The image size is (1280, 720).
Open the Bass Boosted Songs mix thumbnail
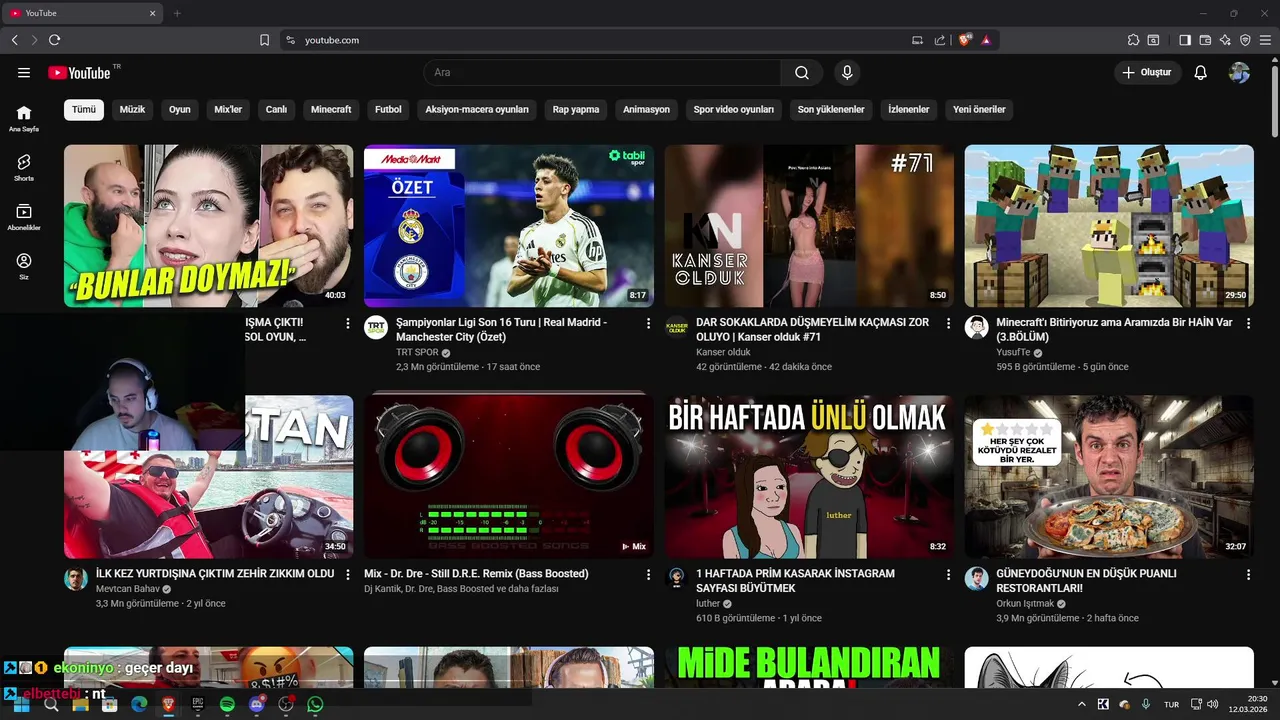tap(509, 477)
